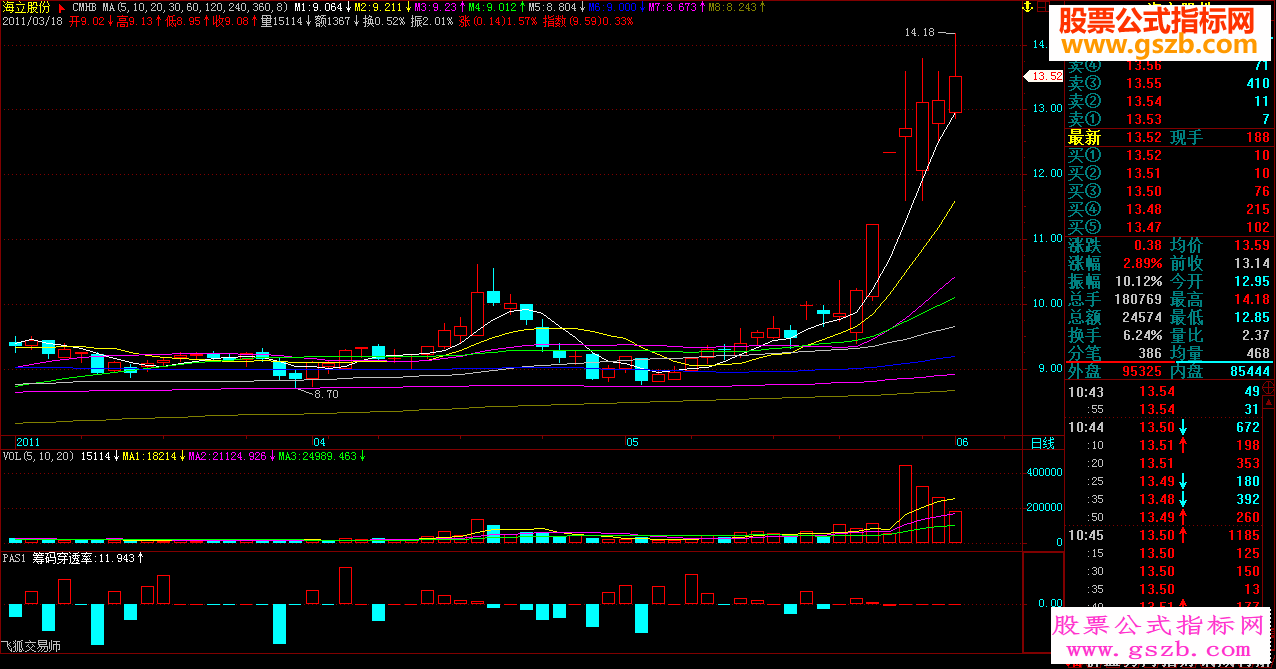The image size is (1276, 669).
Task: Select the 海立股份 stock name title
Action: coord(27,7)
